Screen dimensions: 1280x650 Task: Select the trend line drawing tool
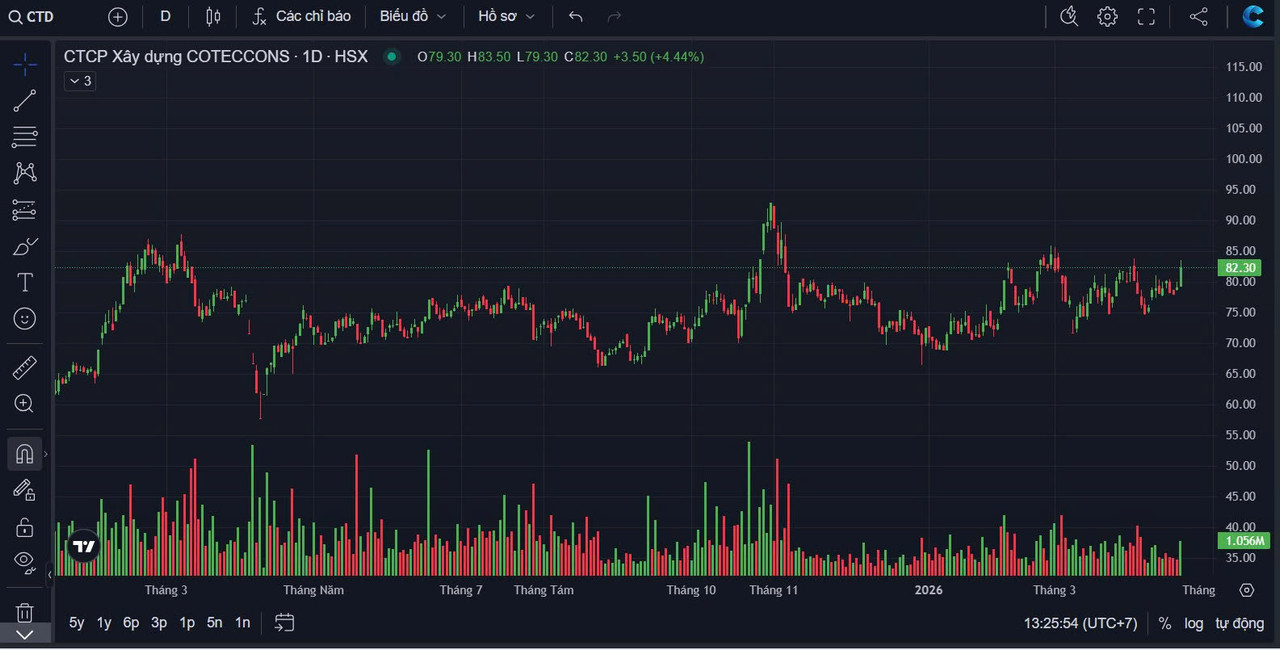tap(25, 100)
